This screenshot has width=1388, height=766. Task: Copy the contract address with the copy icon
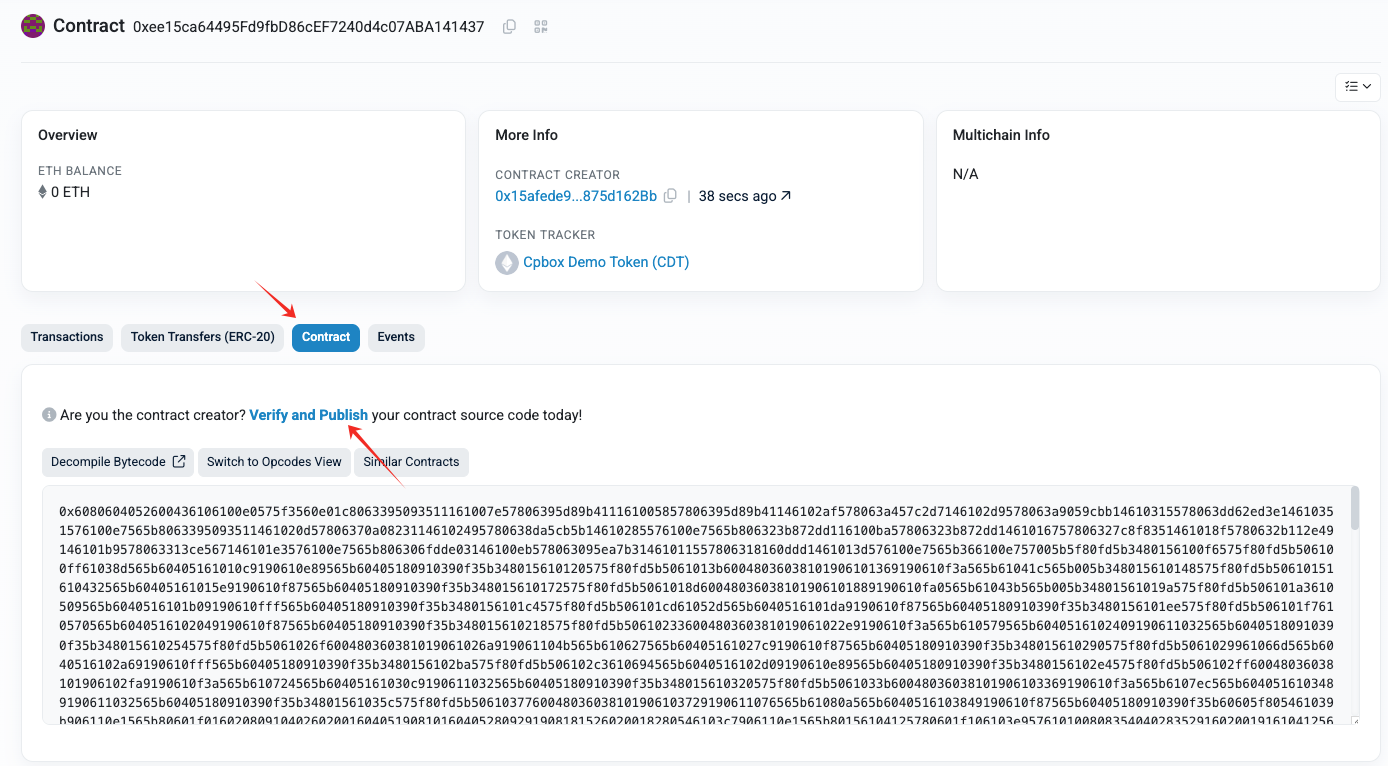tap(509, 27)
